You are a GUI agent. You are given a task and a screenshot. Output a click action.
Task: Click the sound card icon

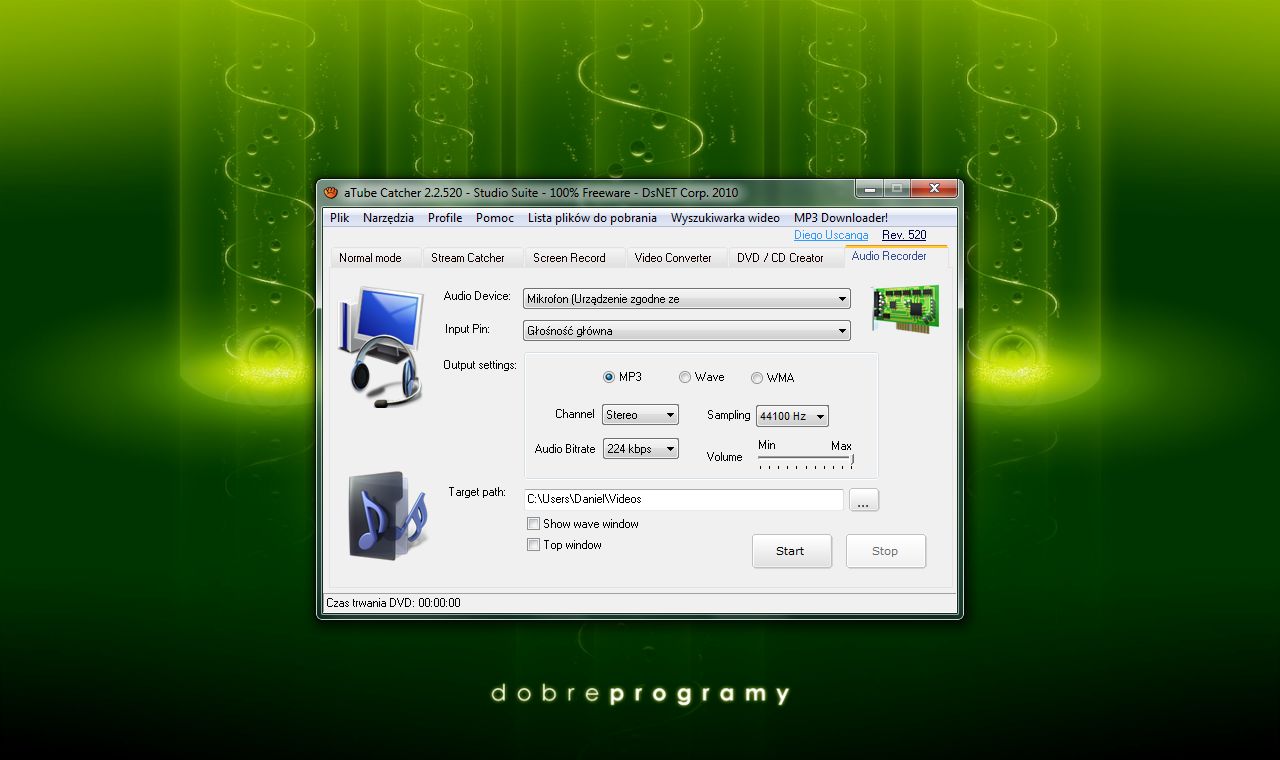click(x=906, y=308)
